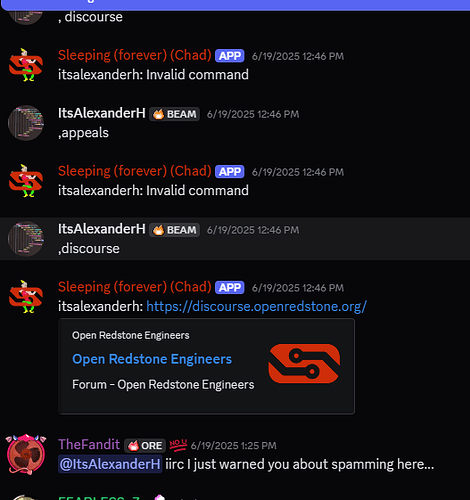This screenshot has height=500, width=470.
Task: Click the NO U role icon beside TheFandit
Action: coord(178,445)
